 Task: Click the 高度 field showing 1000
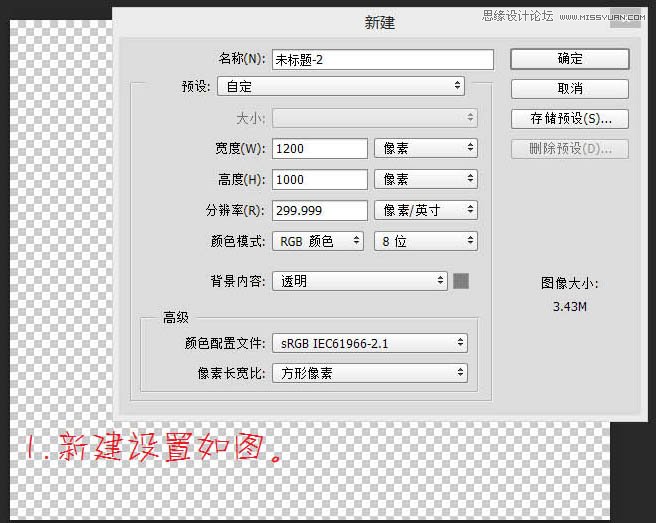[320, 179]
